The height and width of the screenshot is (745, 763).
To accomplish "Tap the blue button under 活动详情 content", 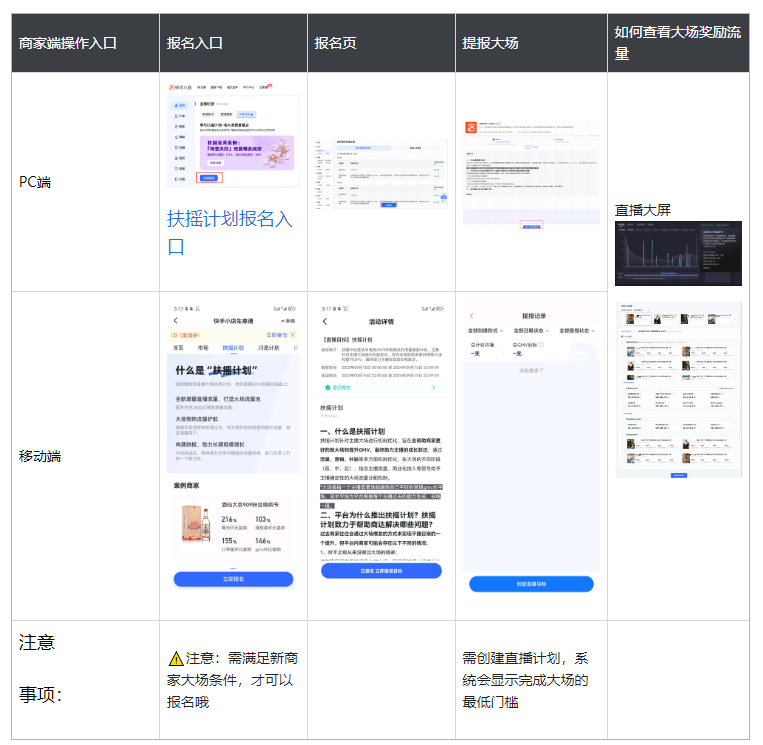I will (381, 571).
